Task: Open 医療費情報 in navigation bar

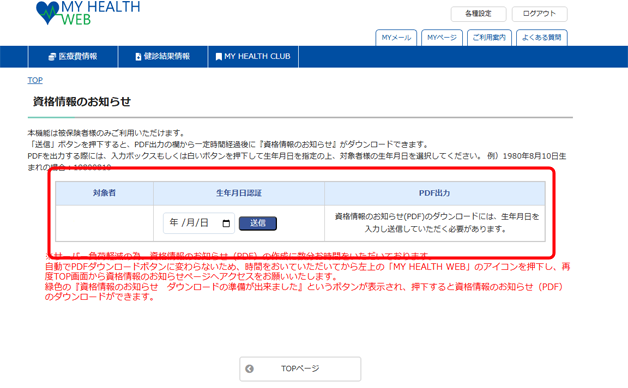Action: coord(73,57)
